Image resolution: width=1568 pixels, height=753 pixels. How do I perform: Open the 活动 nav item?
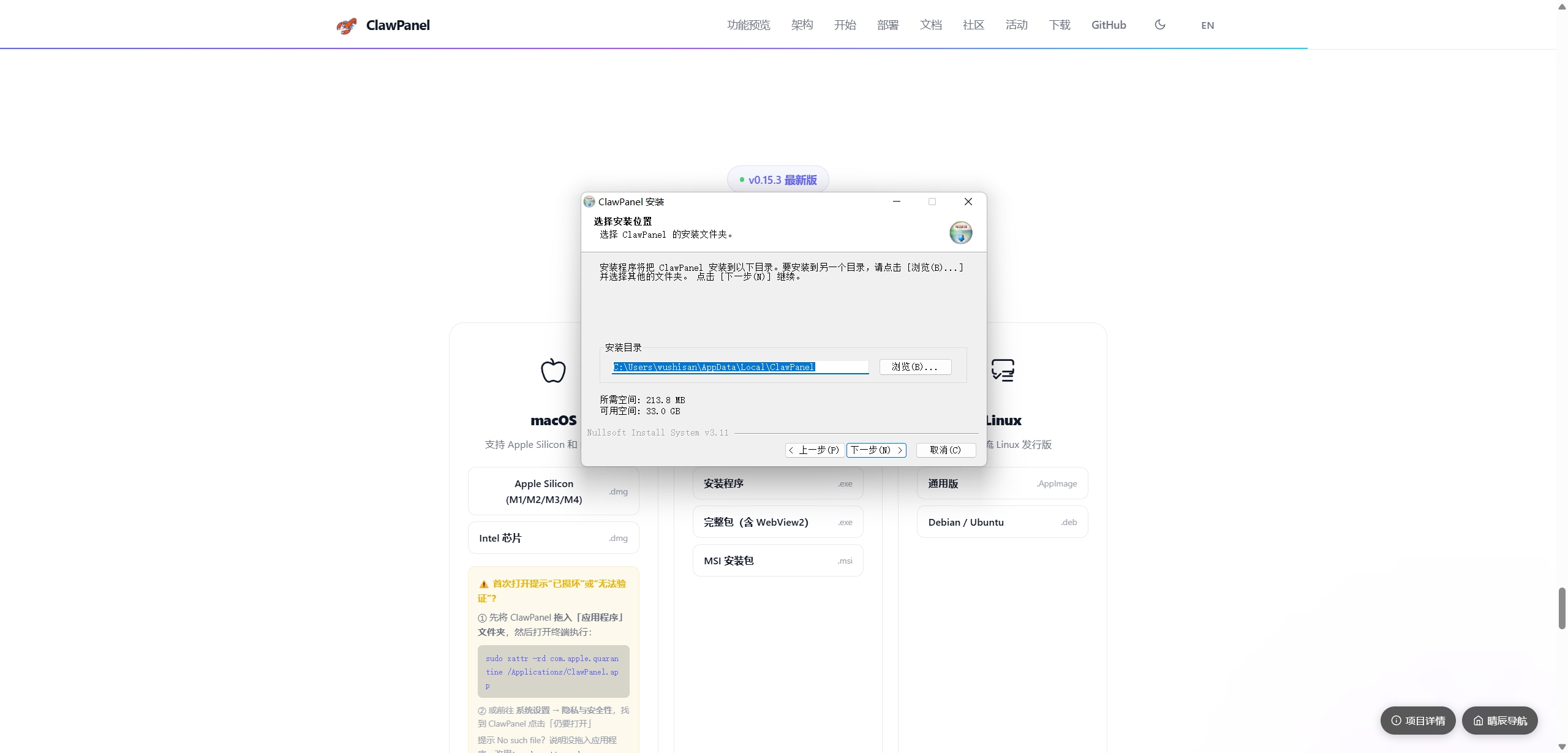[1016, 25]
